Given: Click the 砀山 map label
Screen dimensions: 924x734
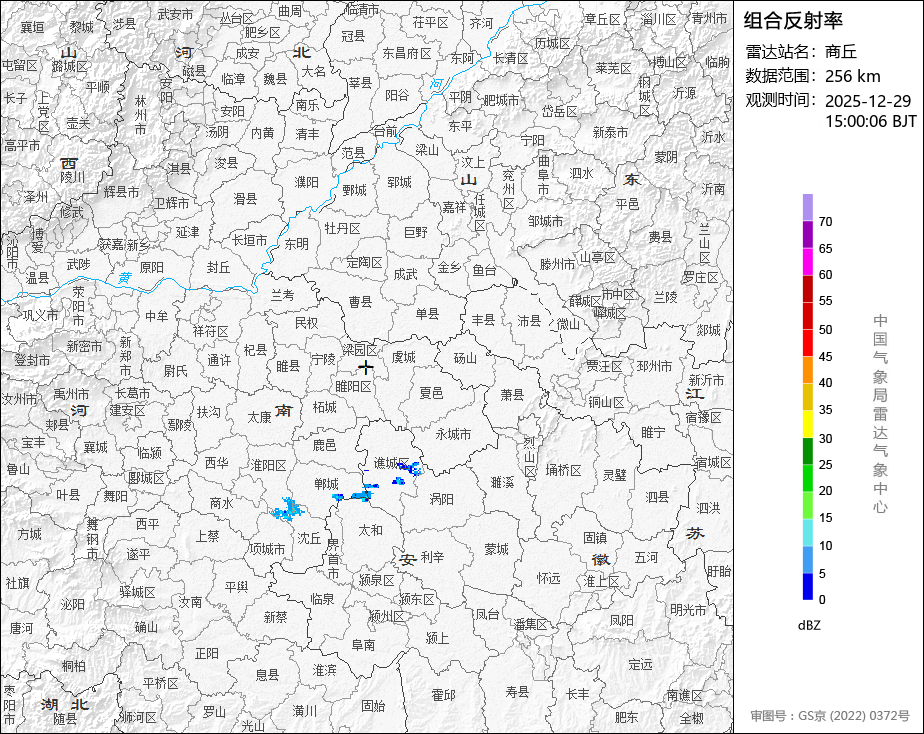Looking at the screenshot, I should [x=466, y=358].
